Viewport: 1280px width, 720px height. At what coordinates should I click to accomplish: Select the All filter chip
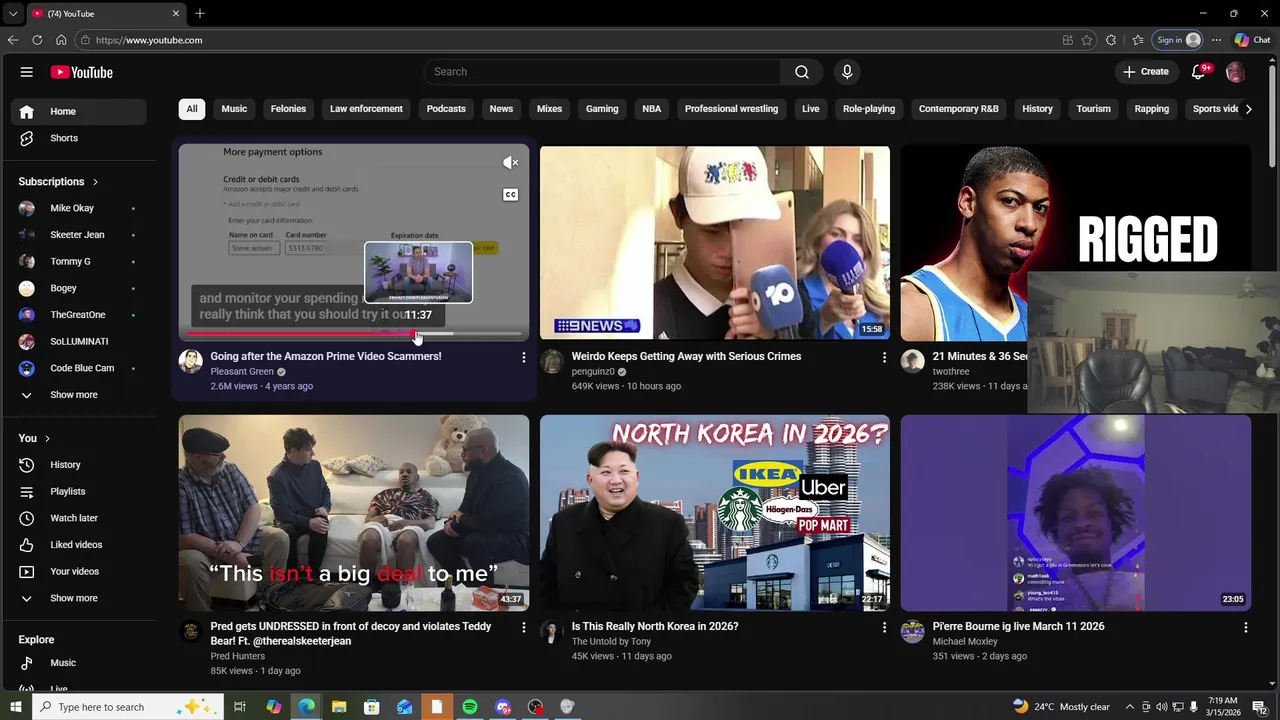click(x=192, y=109)
